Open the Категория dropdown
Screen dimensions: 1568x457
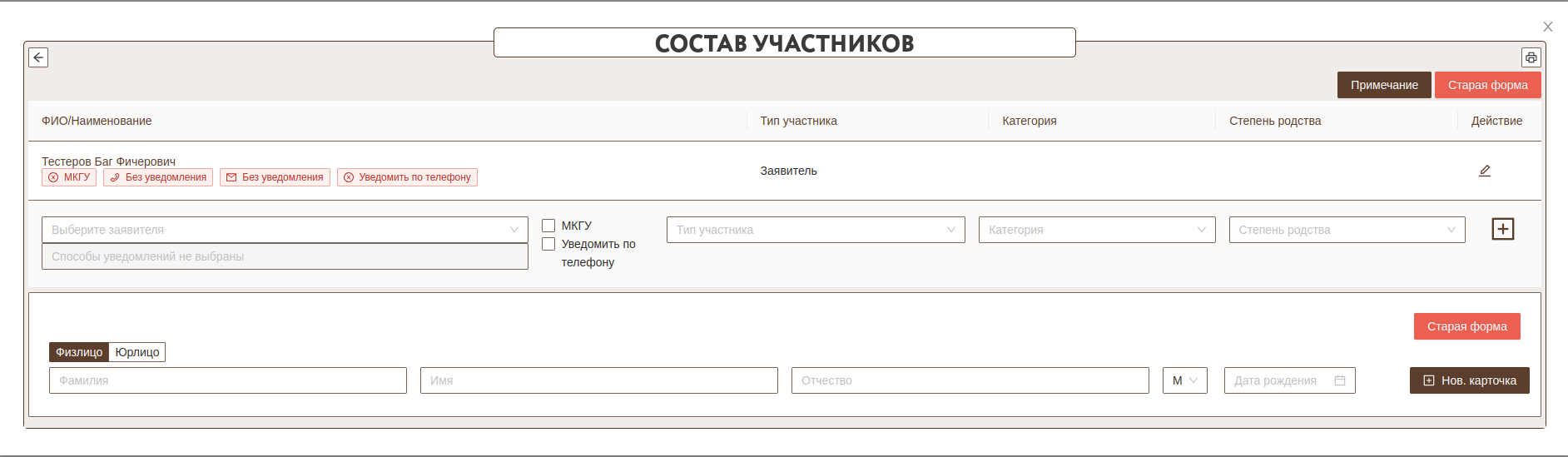[x=1096, y=230]
